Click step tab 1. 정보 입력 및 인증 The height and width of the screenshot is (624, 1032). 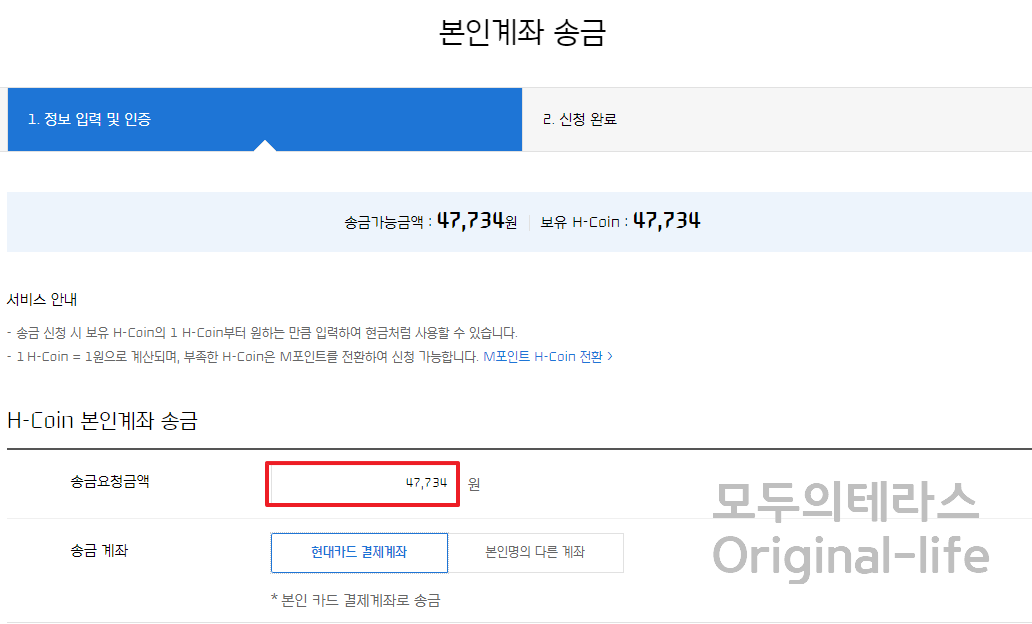pyautogui.click(x=265, y=119)
